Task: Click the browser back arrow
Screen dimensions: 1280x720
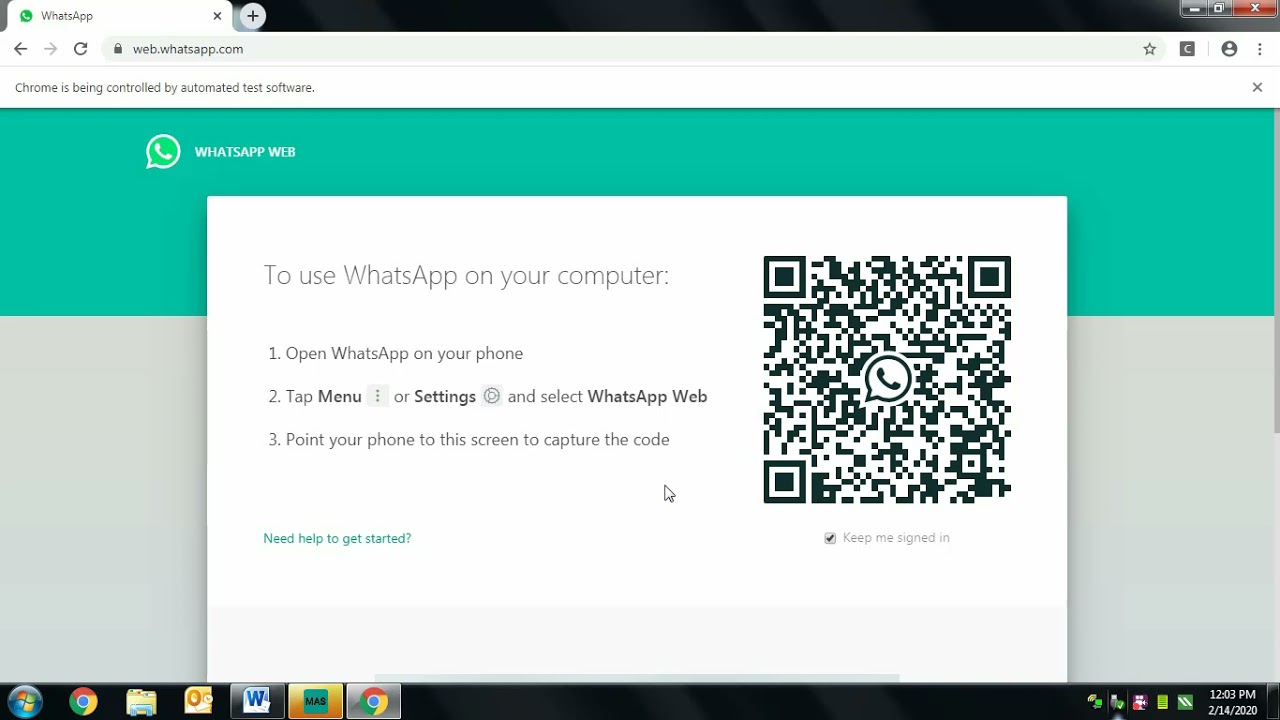Action: coord(20,49)
